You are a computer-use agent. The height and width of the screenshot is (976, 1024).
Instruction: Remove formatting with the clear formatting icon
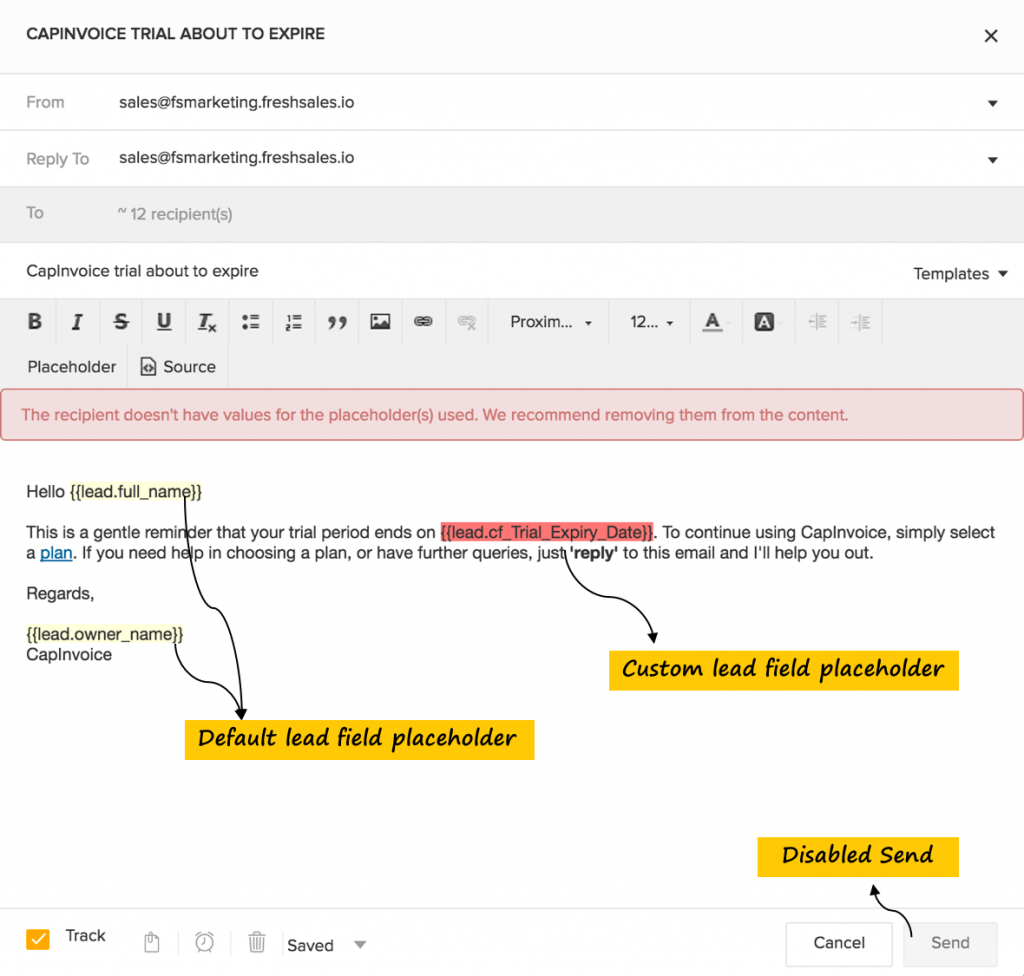(x=466, y=321)
